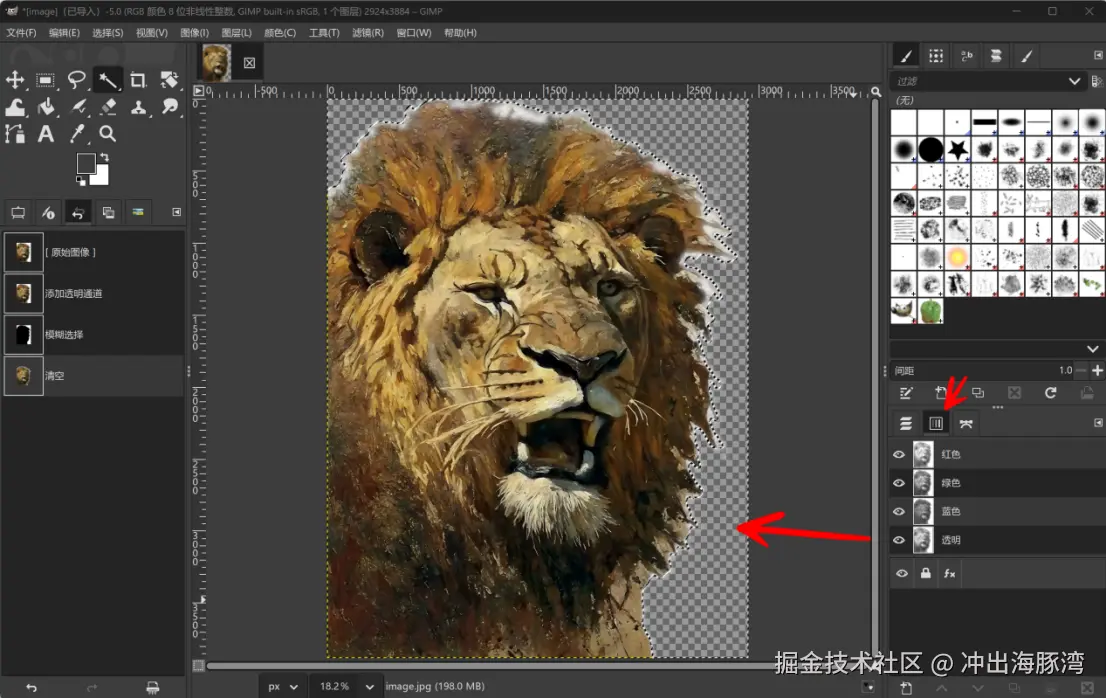Open the 编辑(E) menu

click(64, 32)
